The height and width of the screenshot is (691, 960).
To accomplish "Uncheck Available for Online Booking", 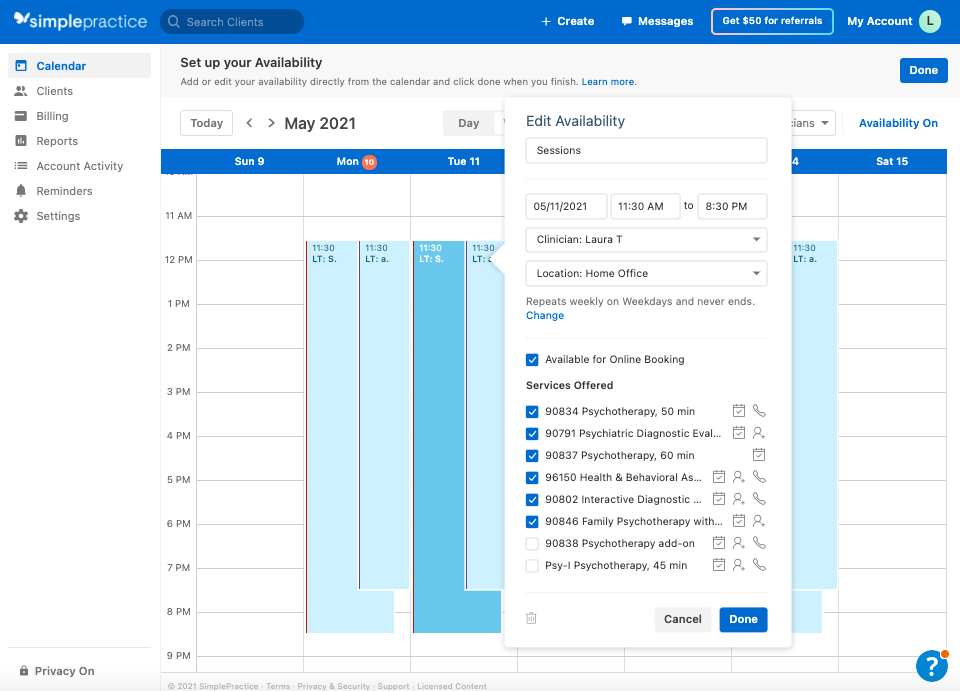I will [x=533, y=359].
